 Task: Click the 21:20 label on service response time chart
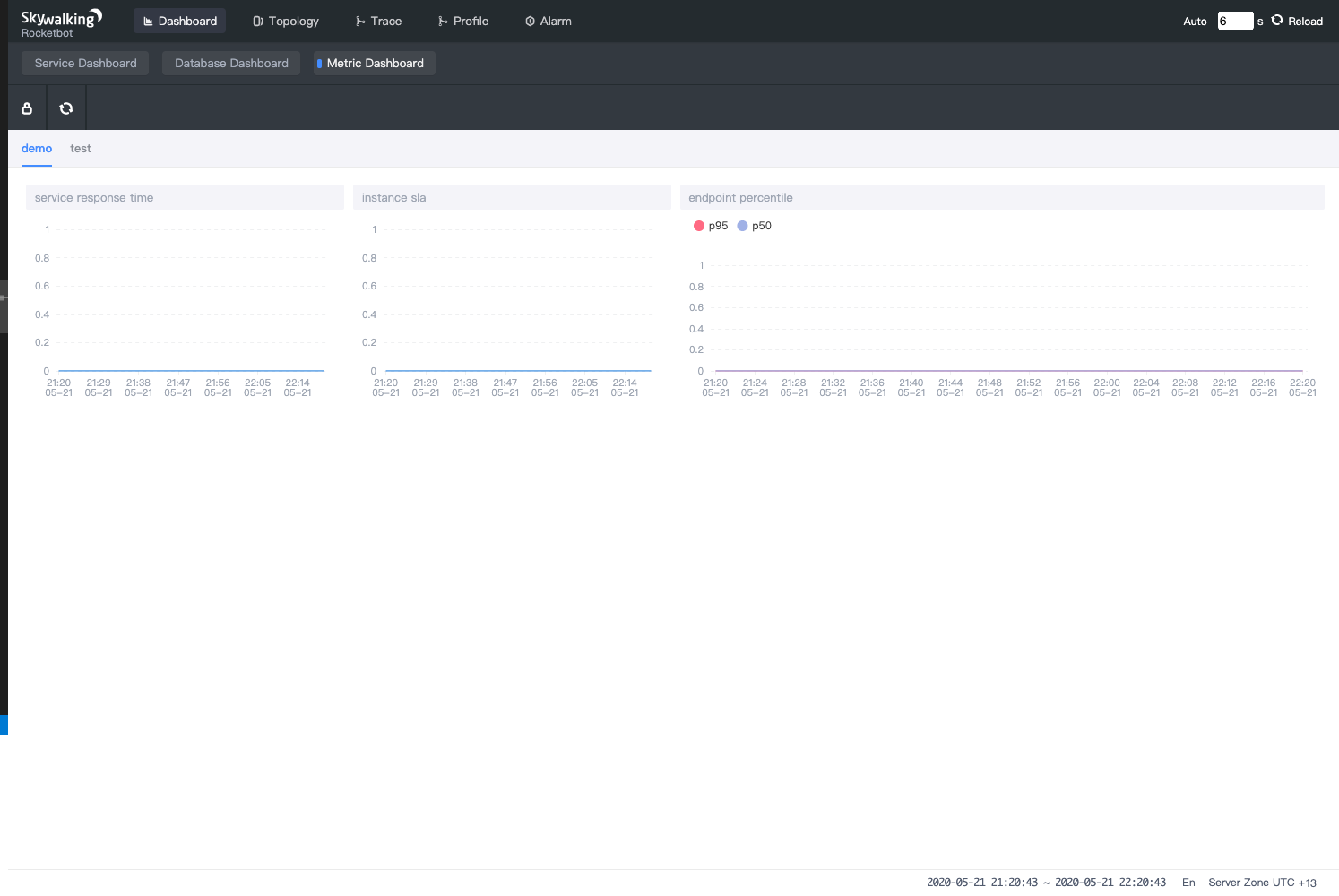click(x=58, y=388)
